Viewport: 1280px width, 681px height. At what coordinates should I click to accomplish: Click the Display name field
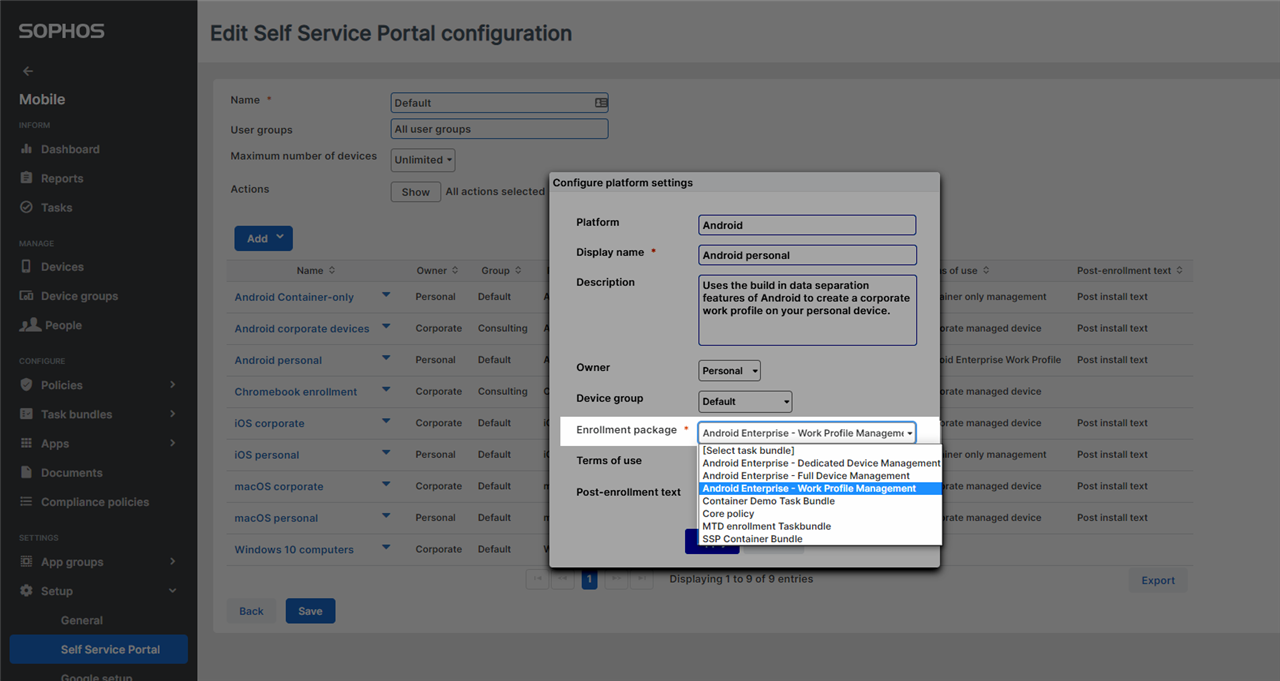[807, 255]
